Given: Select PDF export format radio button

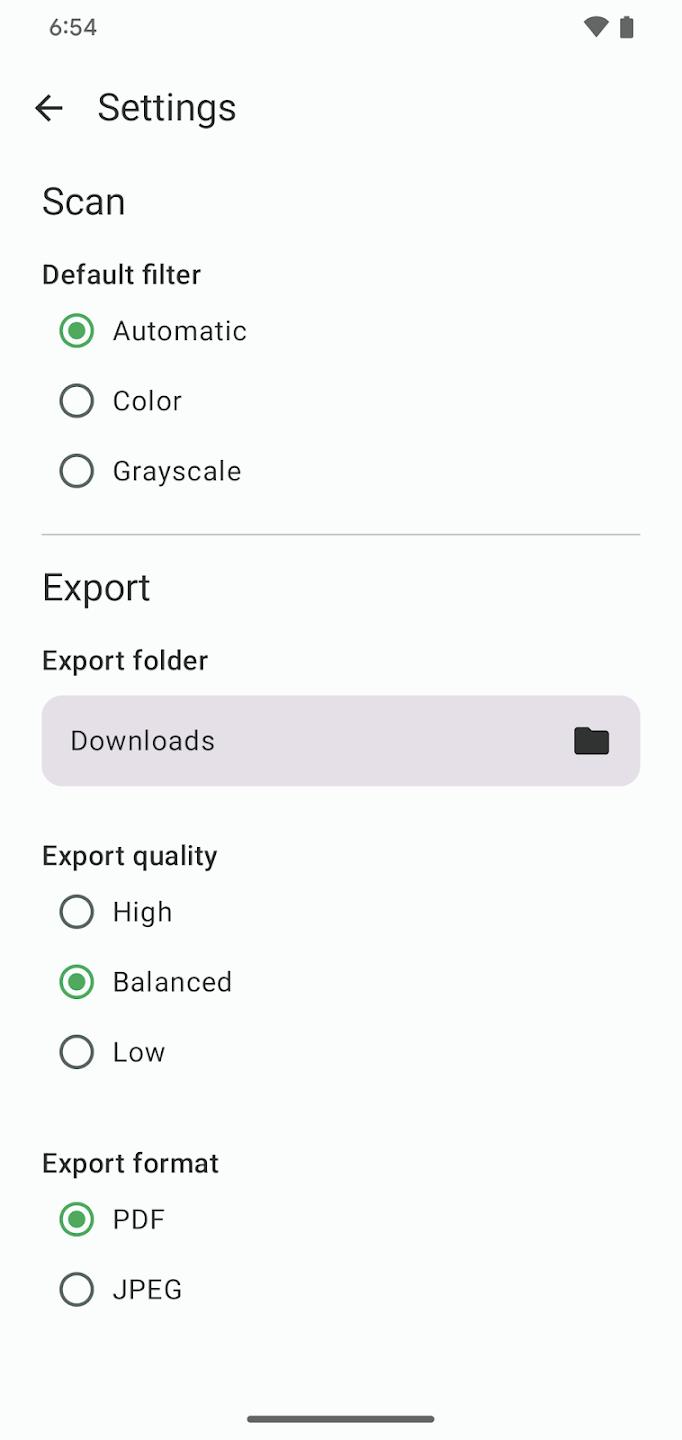Looking at the screenshot, I should point(77,1220).
